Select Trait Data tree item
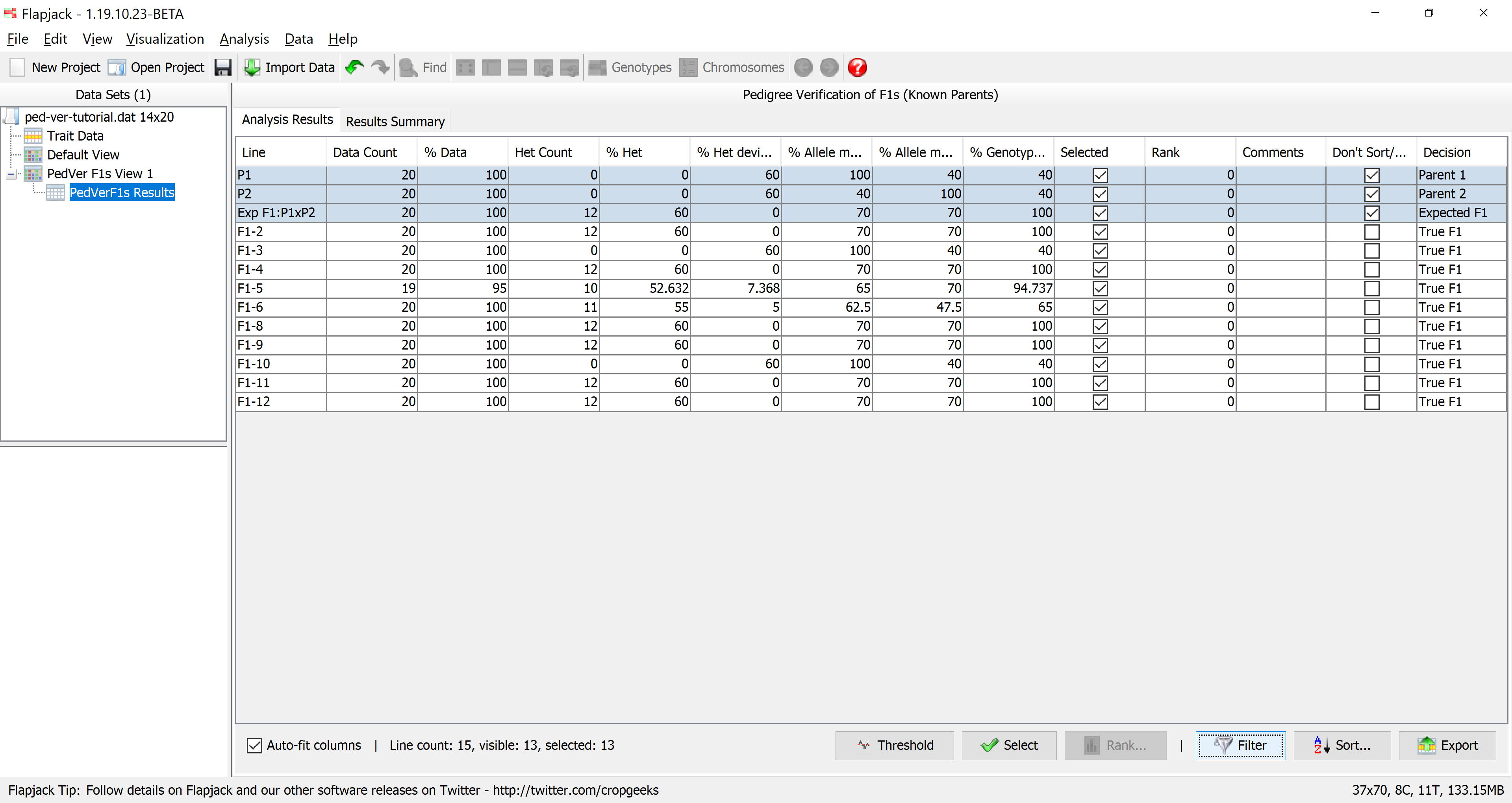This screenshot has height=803, width=1512. 75,135
